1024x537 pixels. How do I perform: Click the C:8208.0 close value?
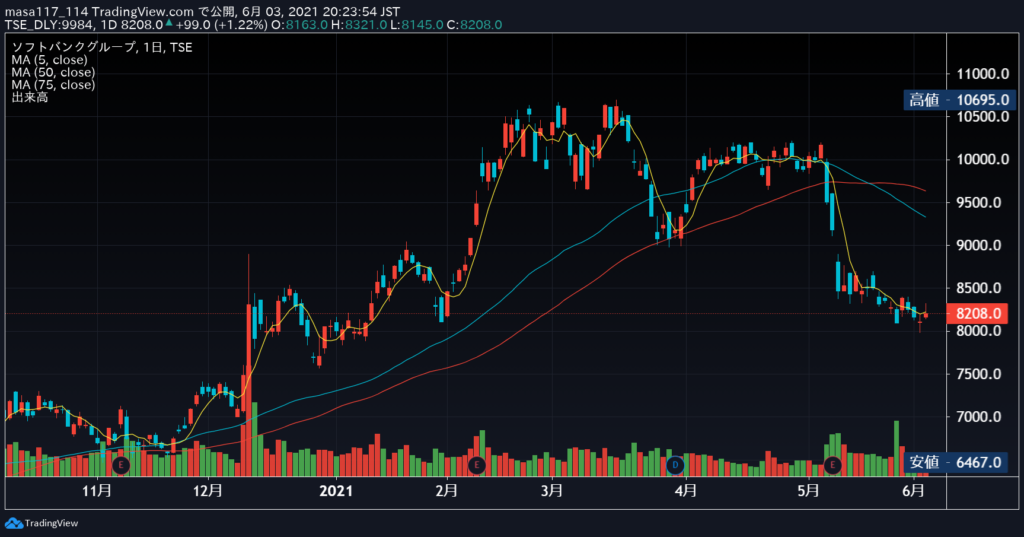(x=475, y=25)
